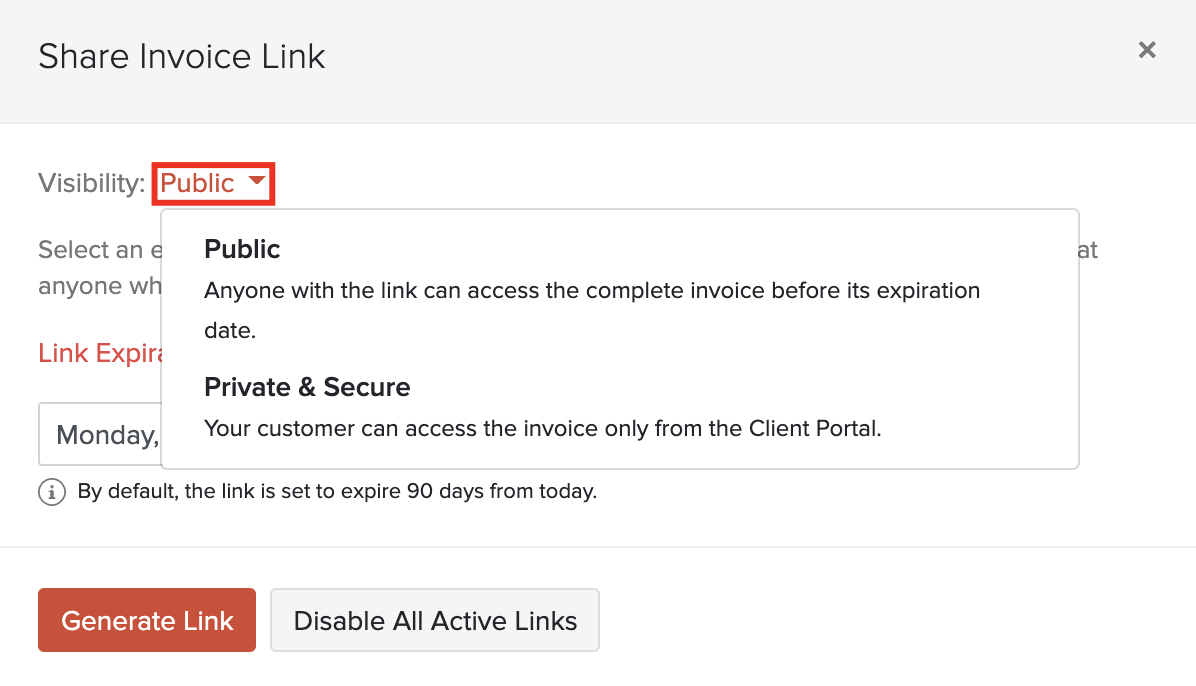1196x686 pixels.
Task: Click the 'Your customer can access' description
Action: tap(542, 429)
